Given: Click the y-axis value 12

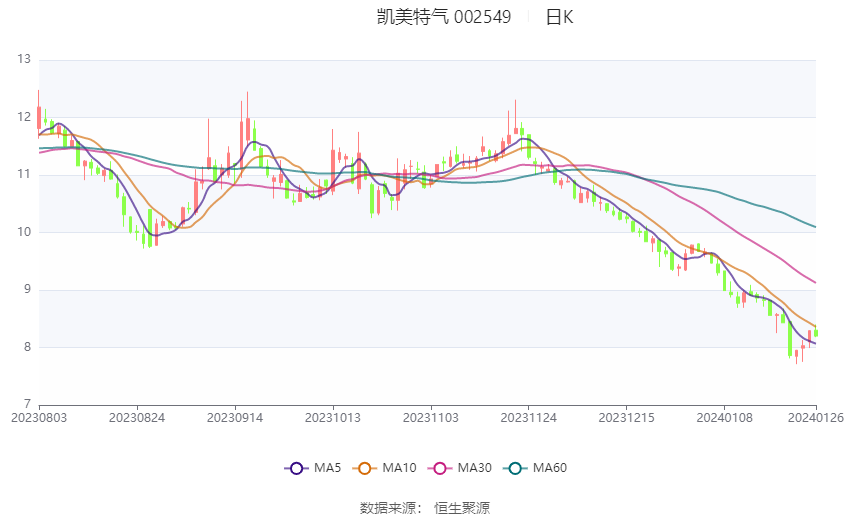Looking at the screenshot, I should coord(24,117).
